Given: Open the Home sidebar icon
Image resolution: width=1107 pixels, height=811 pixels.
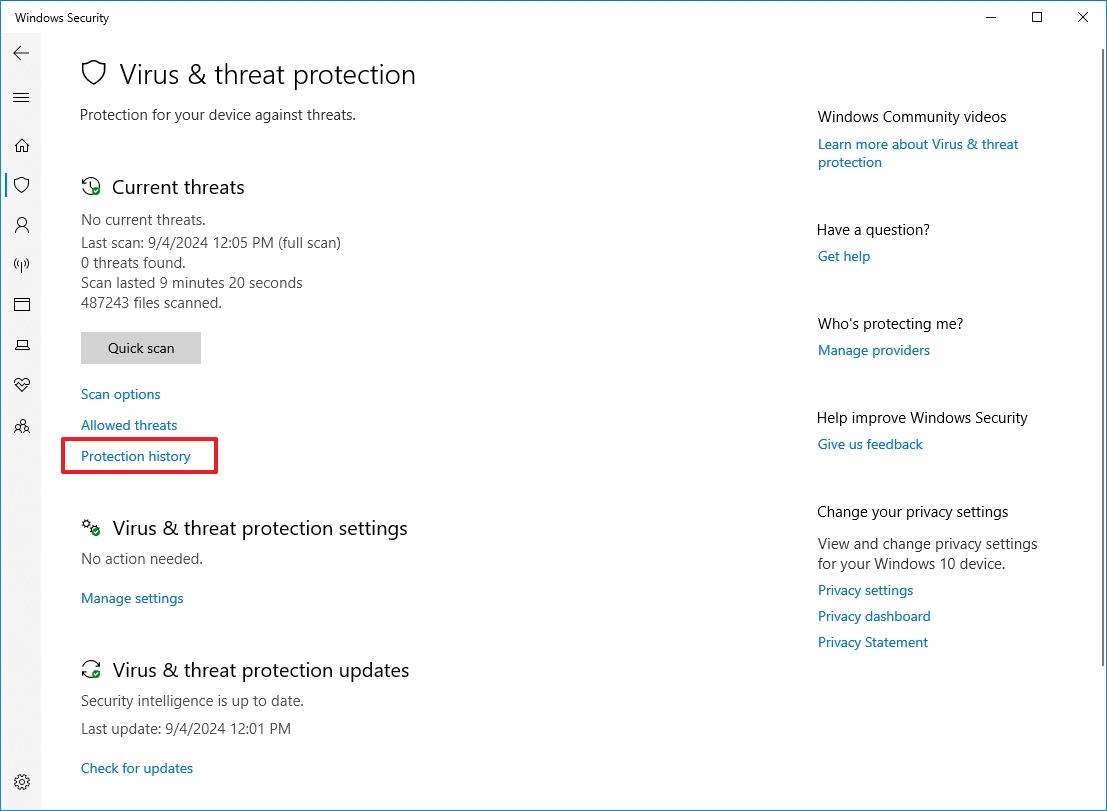Looking at the screenshot, I should coord(22,145).
